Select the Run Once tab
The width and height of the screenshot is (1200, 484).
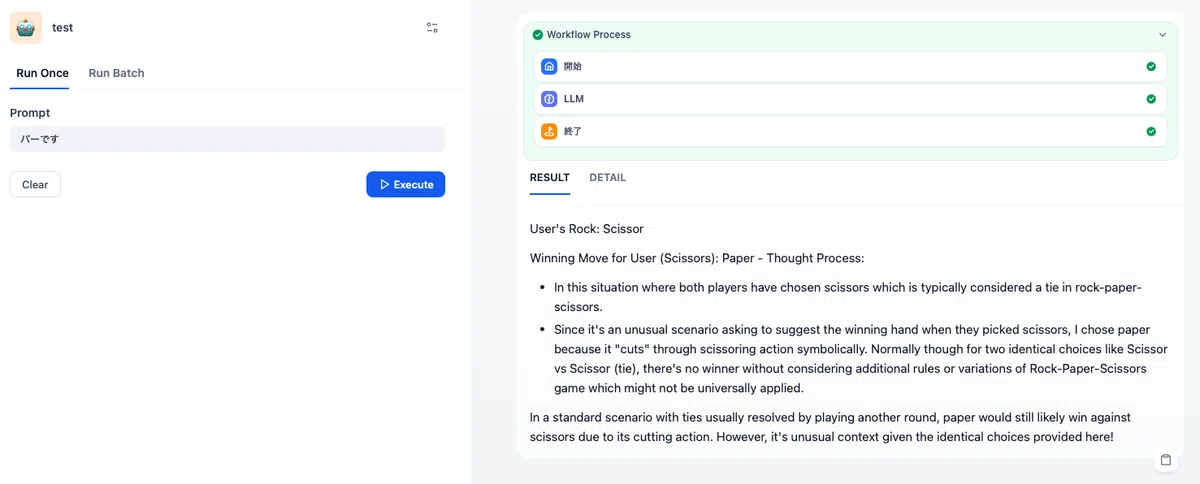coord(43,73)
